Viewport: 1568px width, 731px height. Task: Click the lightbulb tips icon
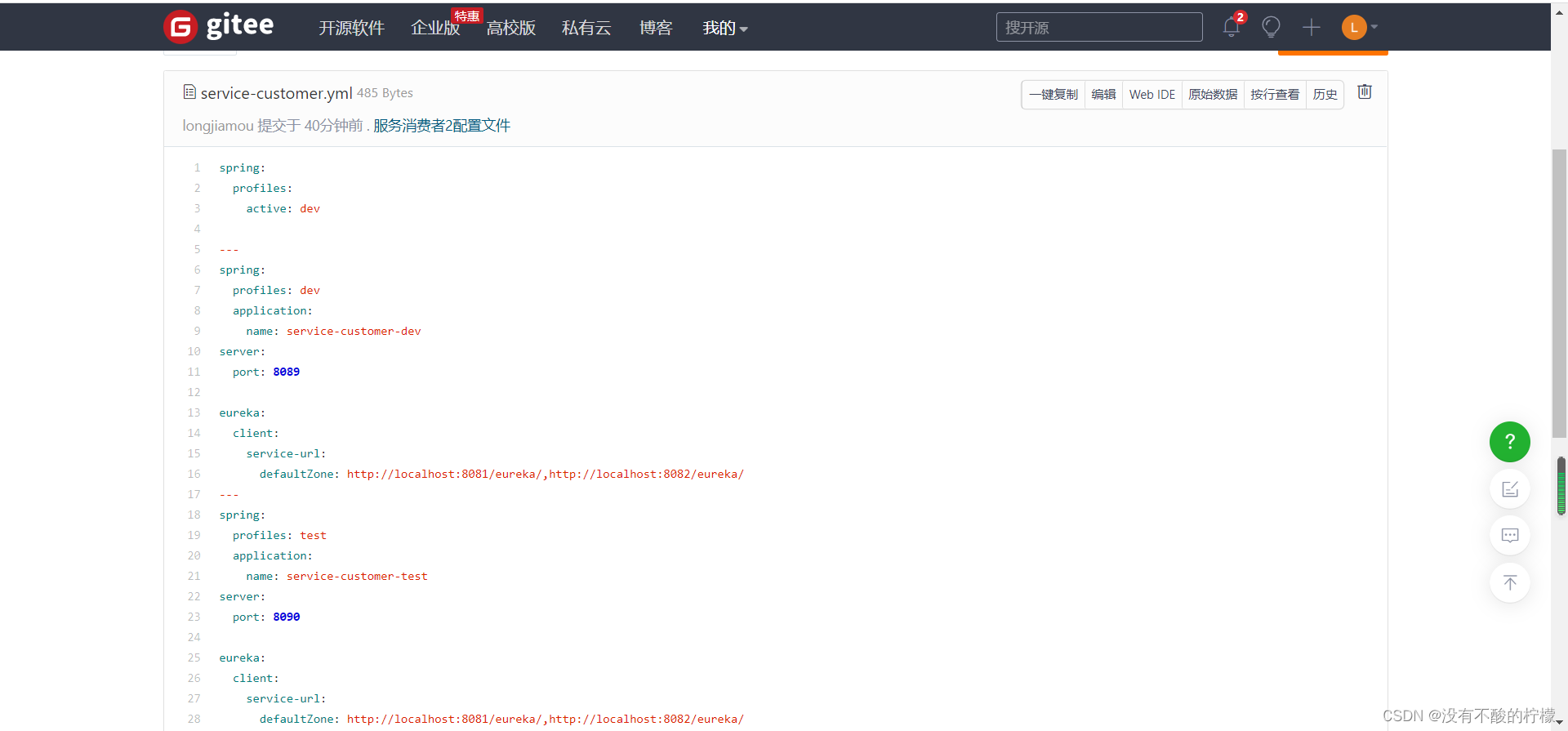point(1271,27)
